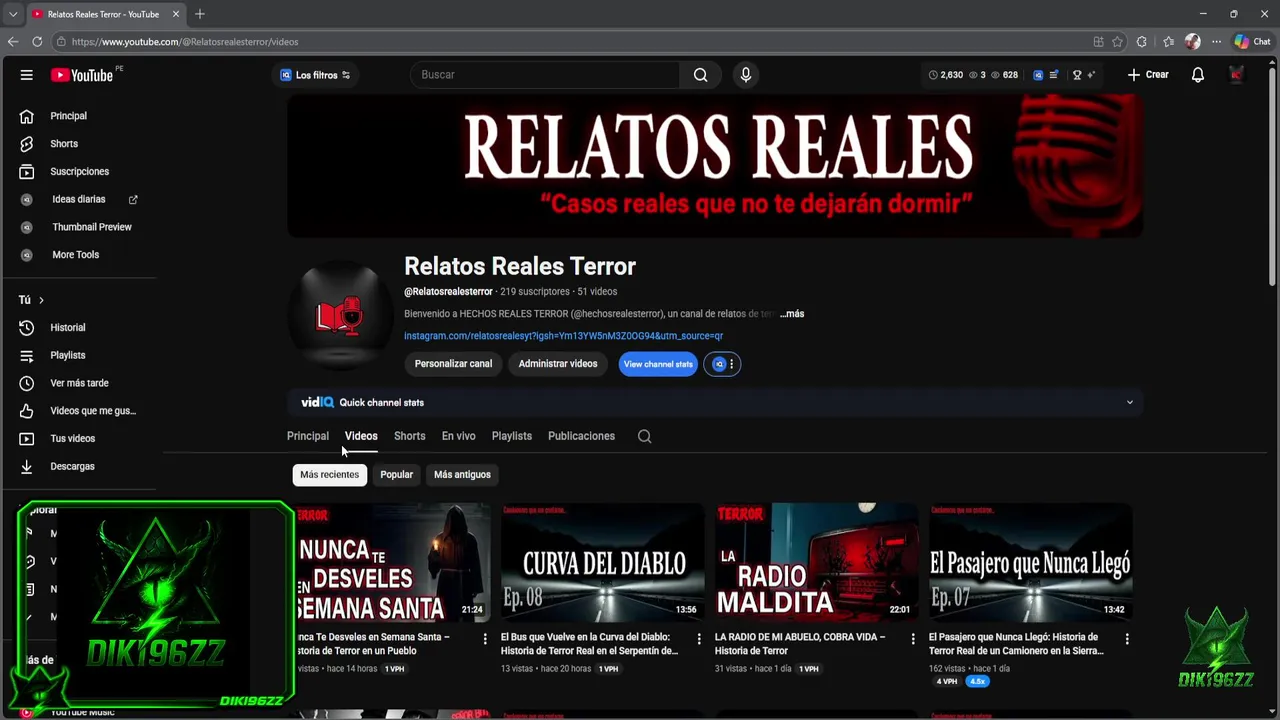Open options for Semana Santa video
The height and width of the screenshot is (720, 1280).
point(485,638)
